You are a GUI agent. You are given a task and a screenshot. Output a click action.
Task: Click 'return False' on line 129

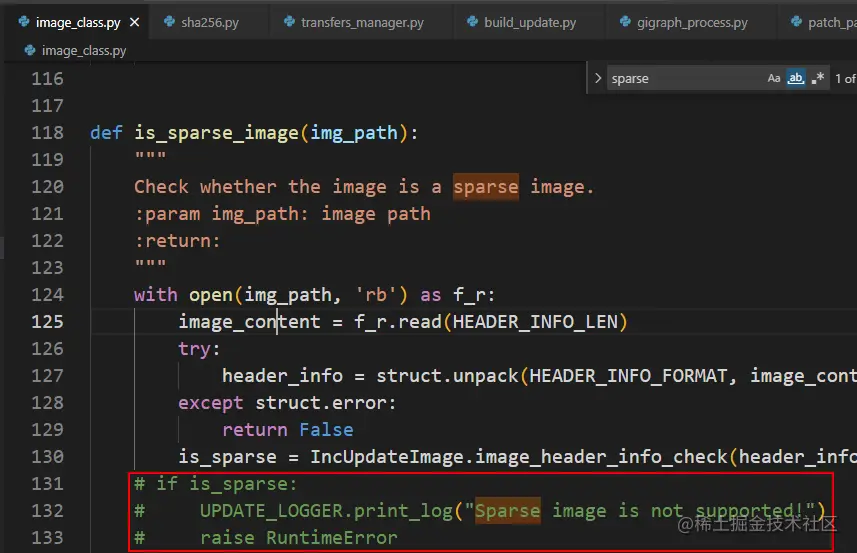click(288, 430)
